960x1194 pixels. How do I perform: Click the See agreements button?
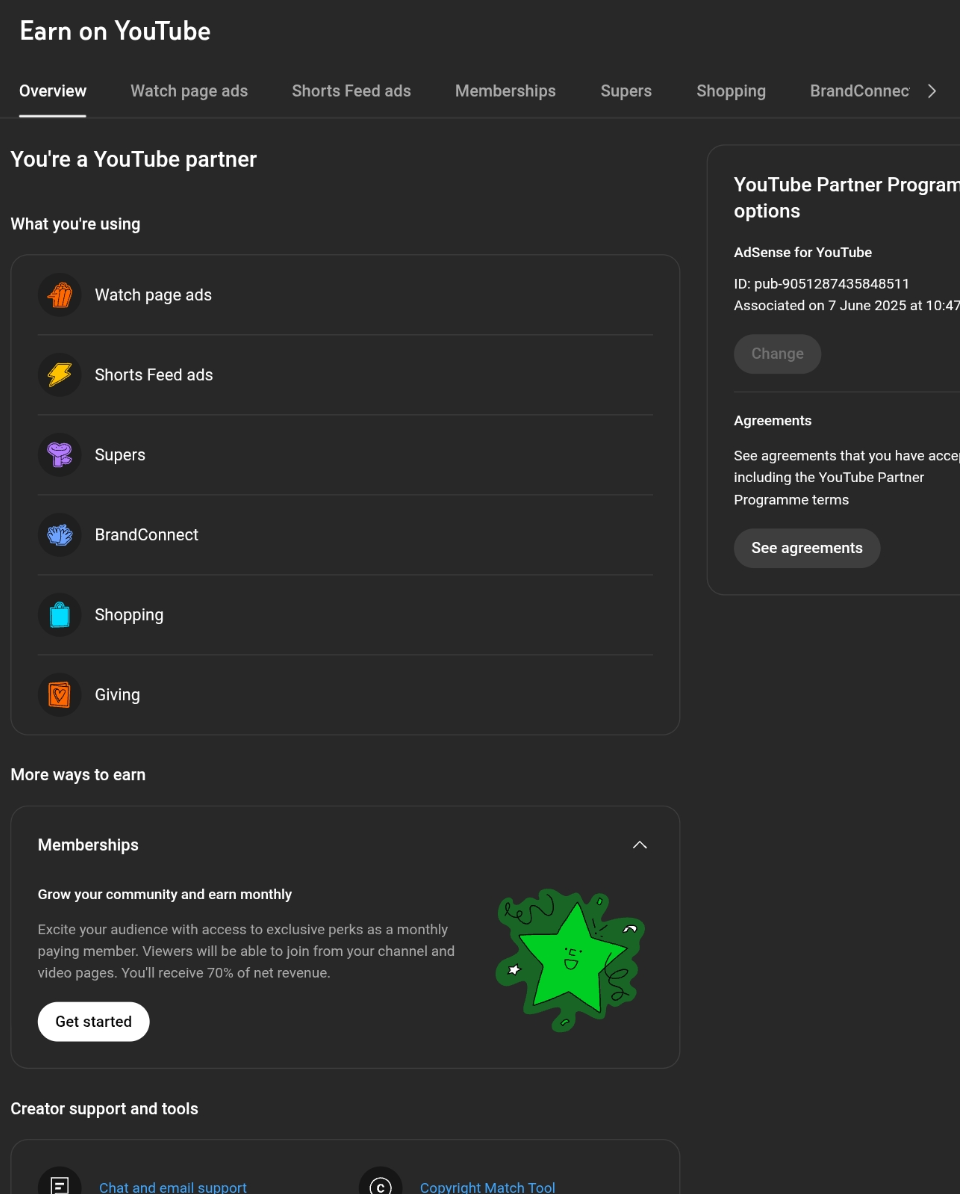pos(806,548)
